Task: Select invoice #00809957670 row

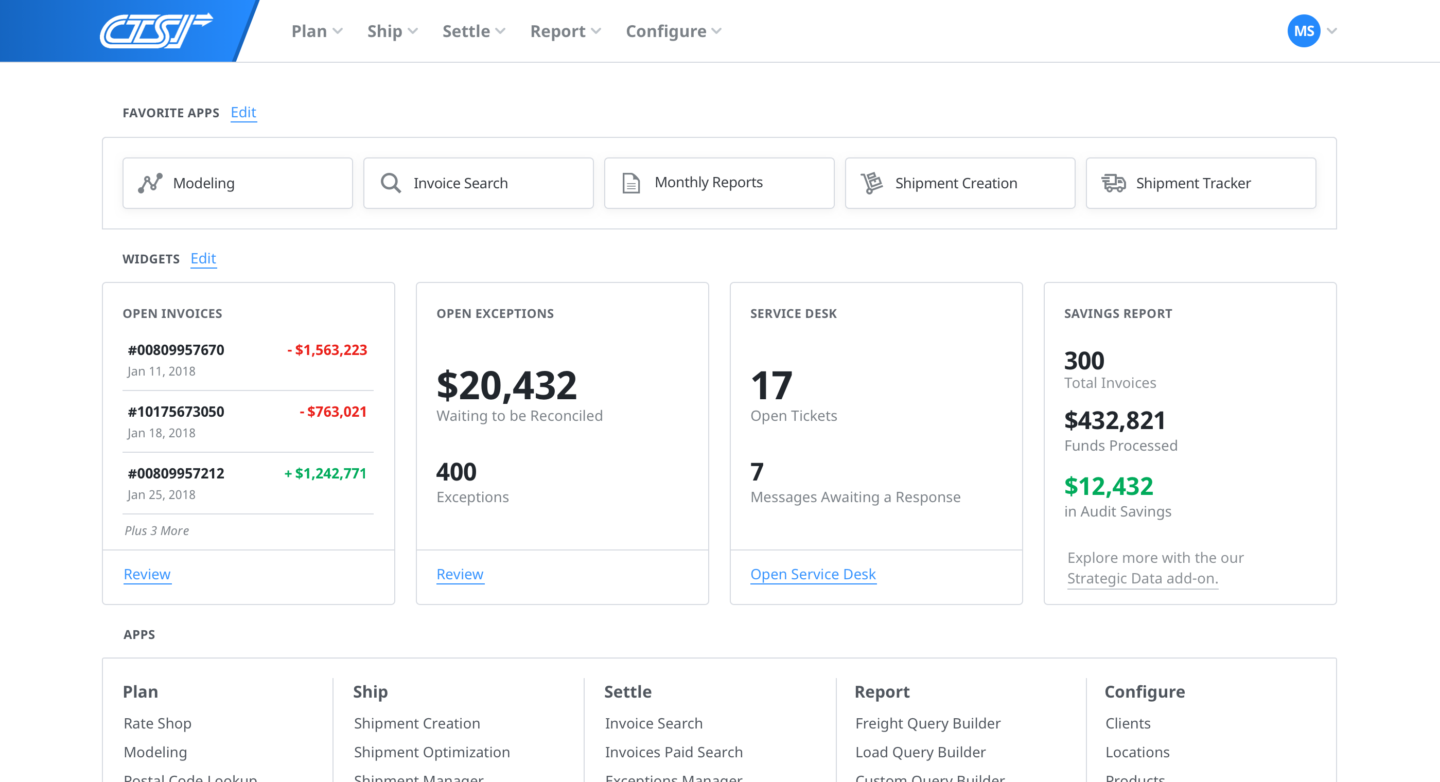Action: tap(247, 359)
